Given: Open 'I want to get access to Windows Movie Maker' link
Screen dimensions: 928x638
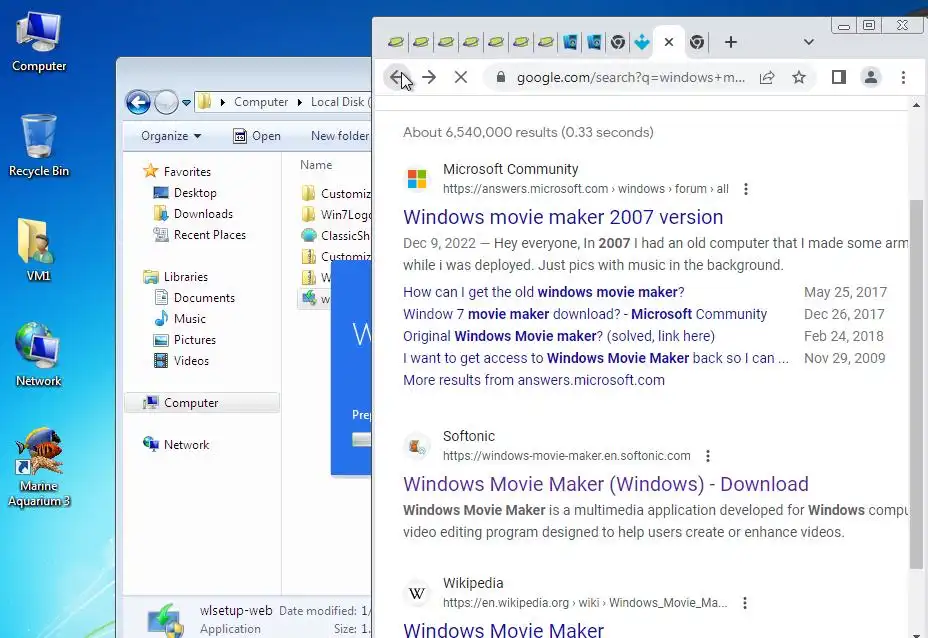Looking at the screenshot, I should pyautogui.click(x=595, y=357).
